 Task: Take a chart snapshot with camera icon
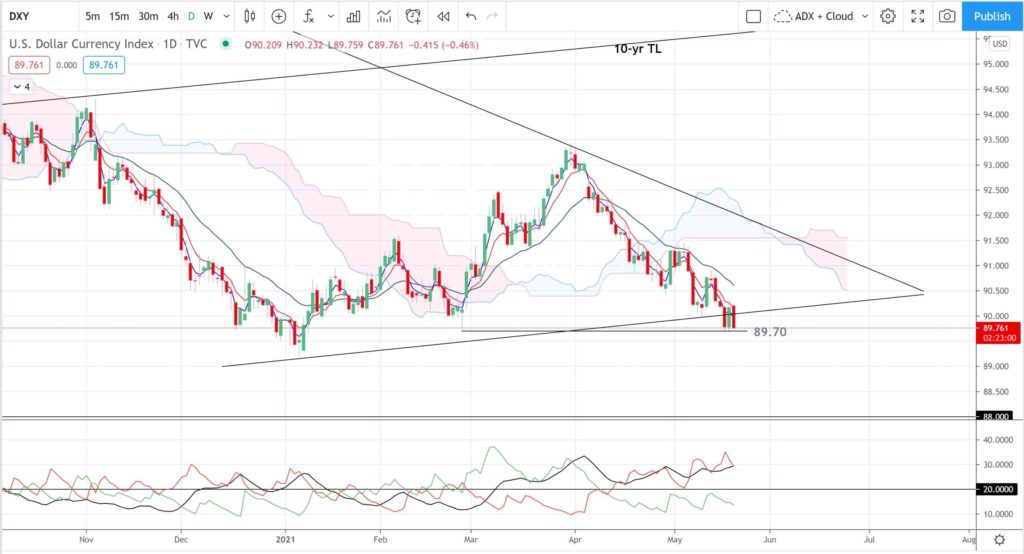click(x=947, y=16)
